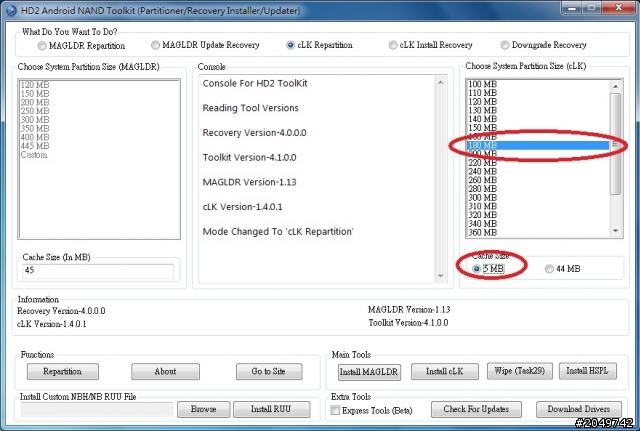The width and height of the screenshot is (640, 431).
Task: Click cLK partition list scroll up arrow
Action: [x=616, y=86]
